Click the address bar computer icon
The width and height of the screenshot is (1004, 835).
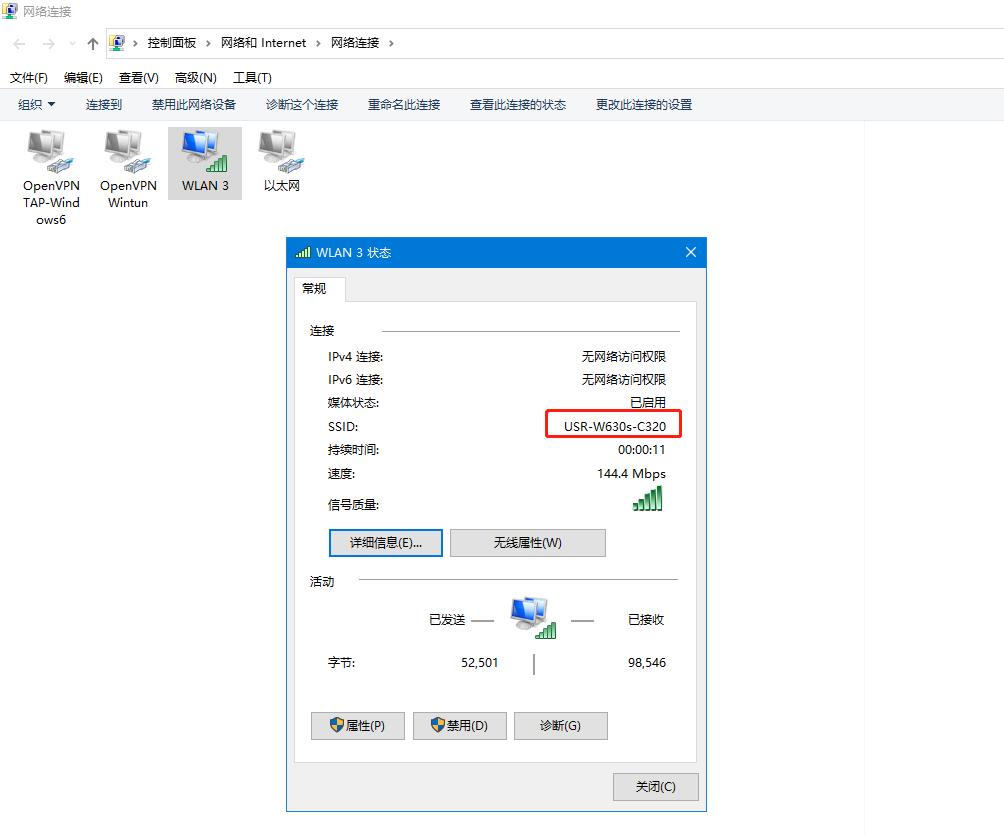point(118,43)
